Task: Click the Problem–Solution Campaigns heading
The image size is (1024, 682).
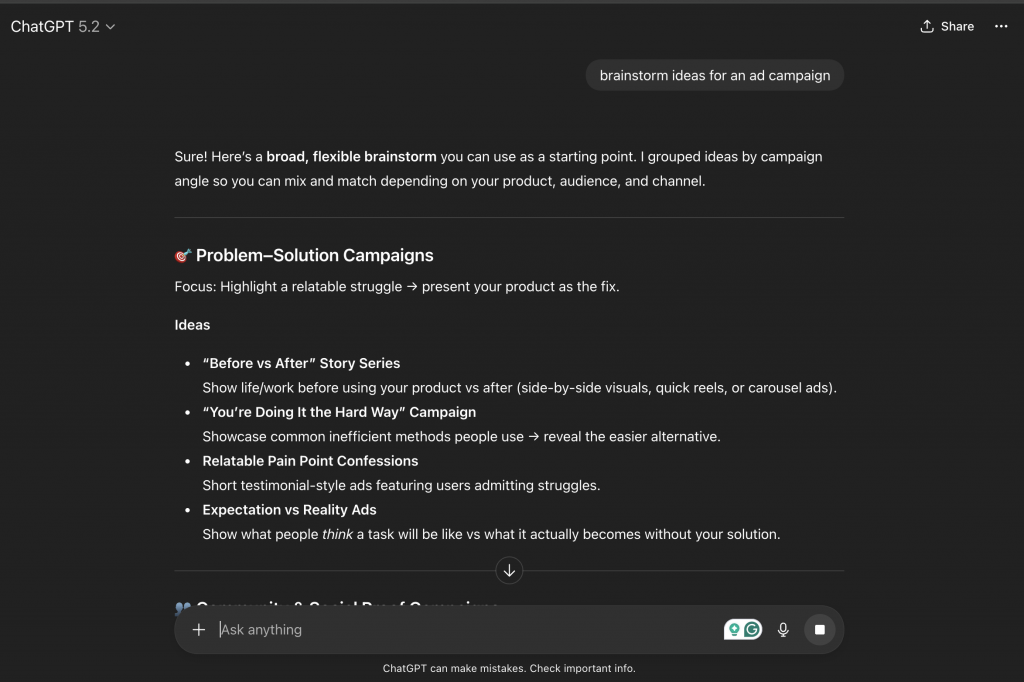Action: click(304, 255)
